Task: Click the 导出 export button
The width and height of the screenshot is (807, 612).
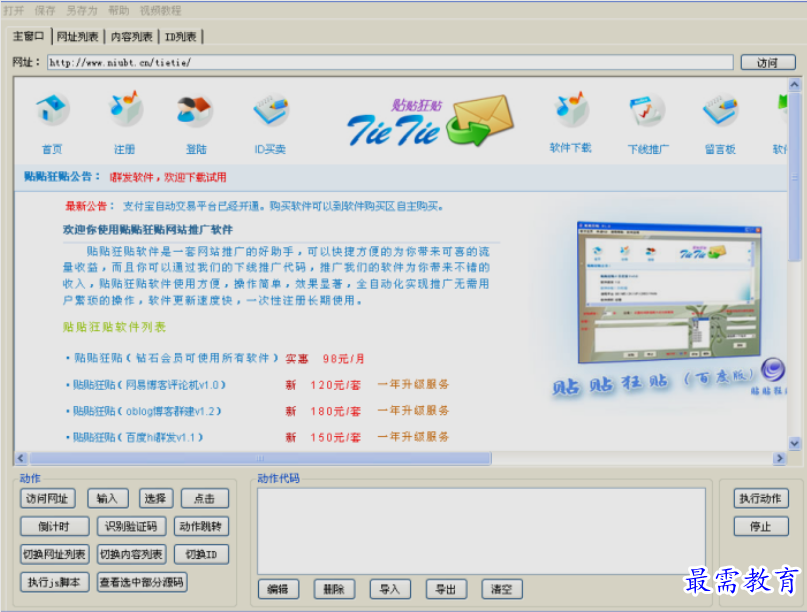Action: [x=446, y=589]
